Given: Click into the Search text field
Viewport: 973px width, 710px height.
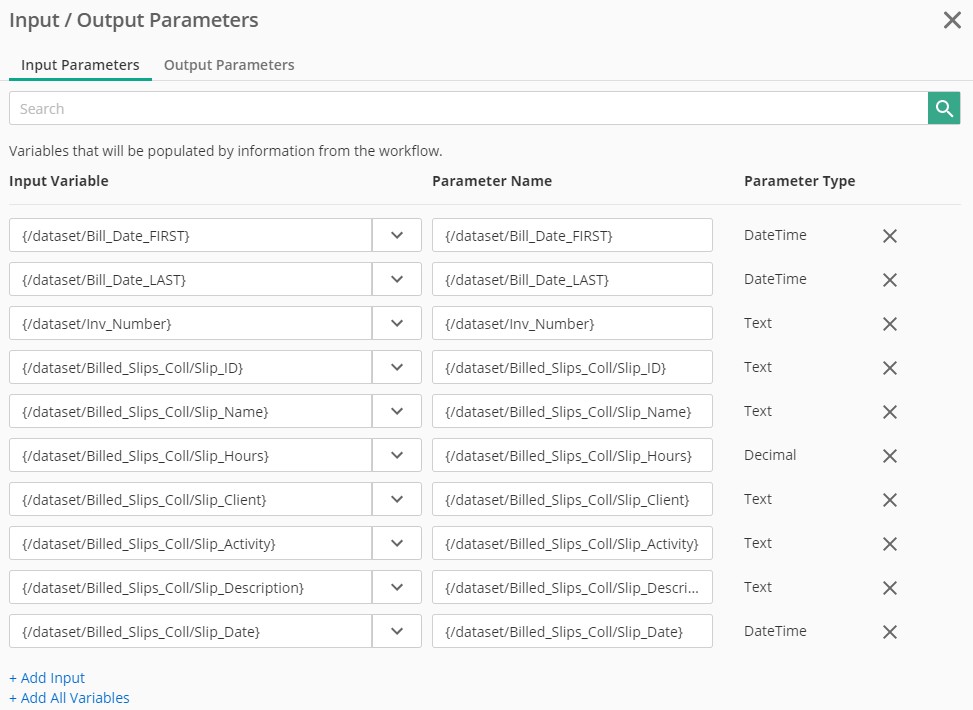Looking at the screenshot, I should (x=468, y=108).
